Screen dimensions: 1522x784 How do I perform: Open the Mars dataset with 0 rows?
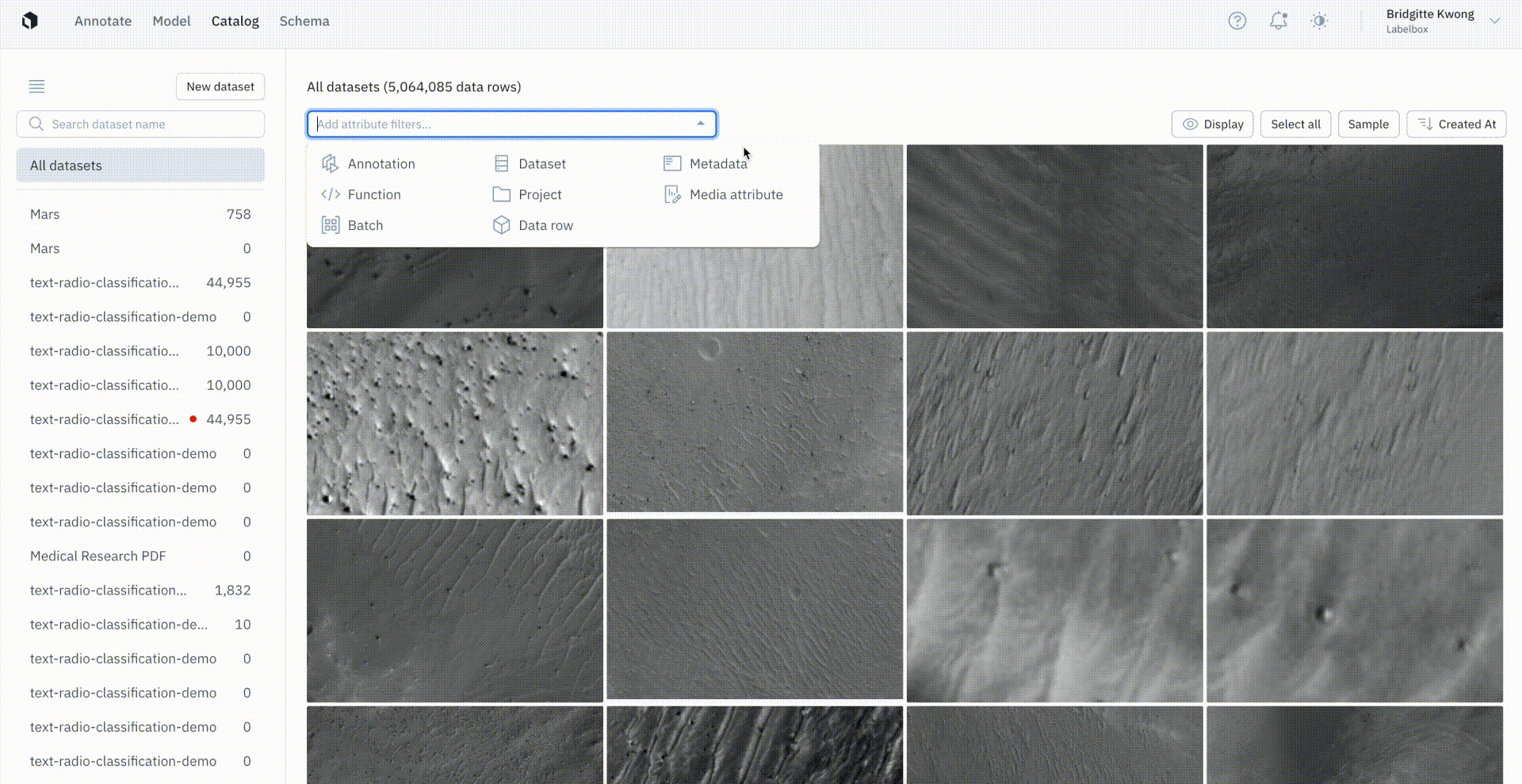[x=140, y=248]
